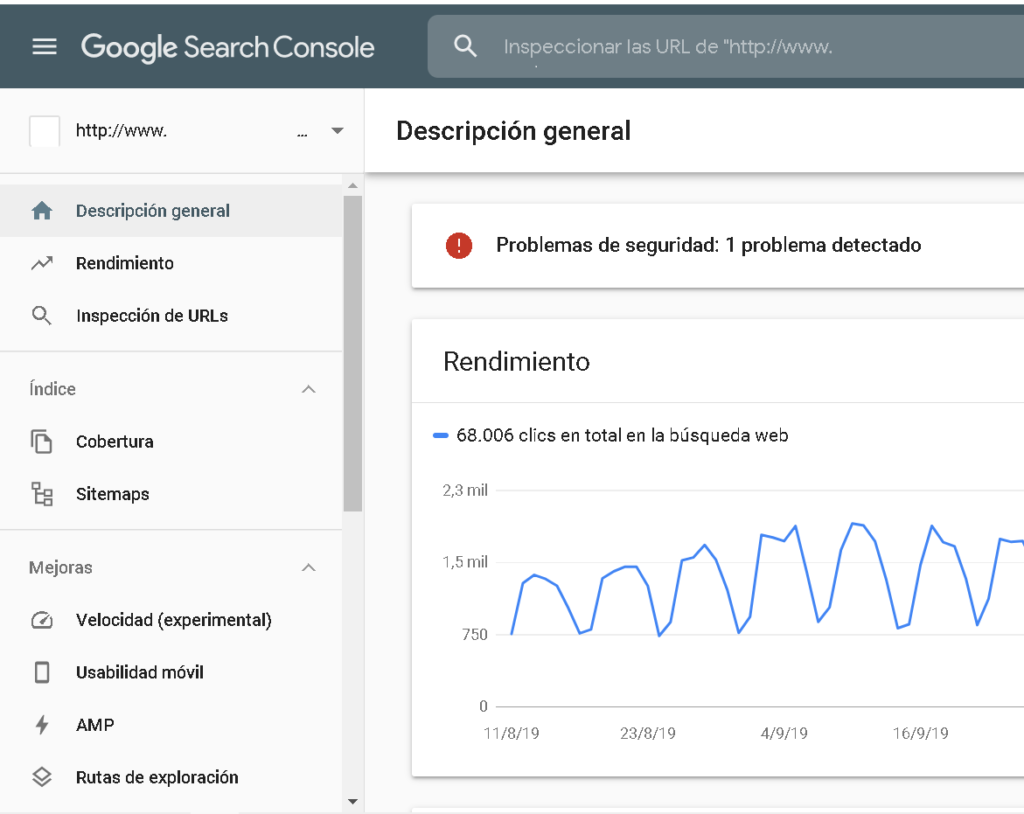The width and height of the screenshot is (1024, 814).
Task: Click the magnifier icon beside Inspección de URLs
Action: pyautogui.click(x=42, y=316)
